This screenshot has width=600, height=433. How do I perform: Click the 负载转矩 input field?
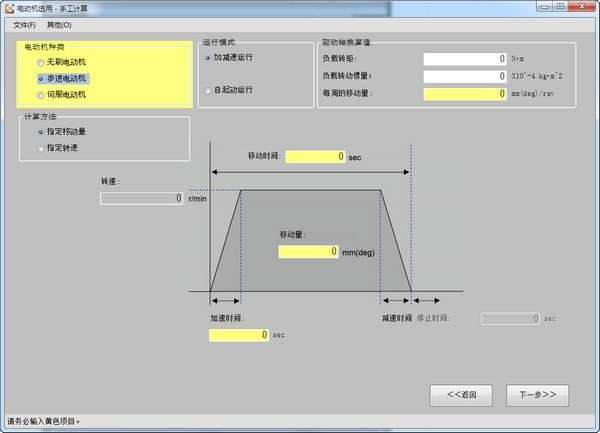click(x=465, y=59)
